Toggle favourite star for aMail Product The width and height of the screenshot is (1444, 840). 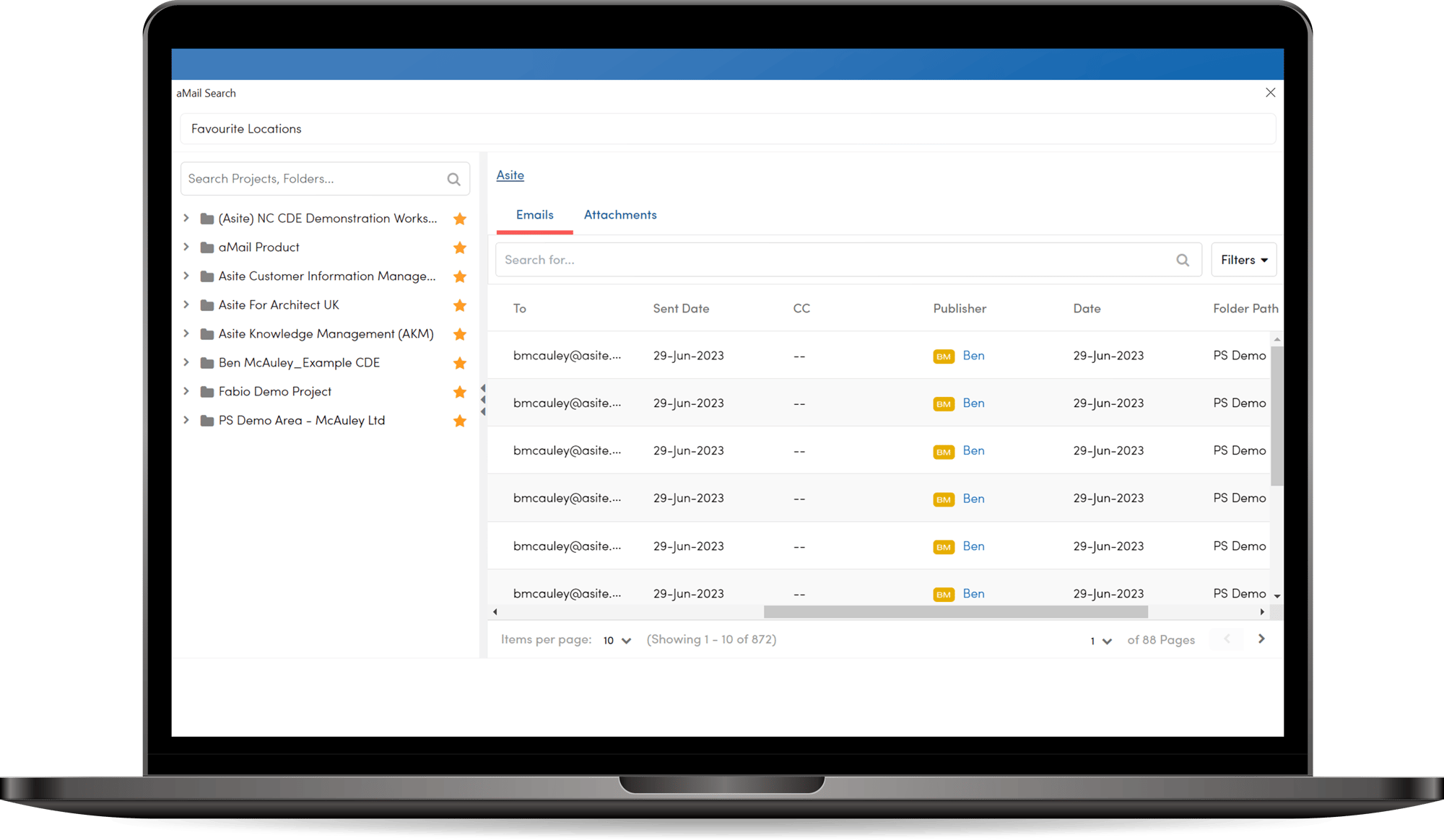point(459,248)
